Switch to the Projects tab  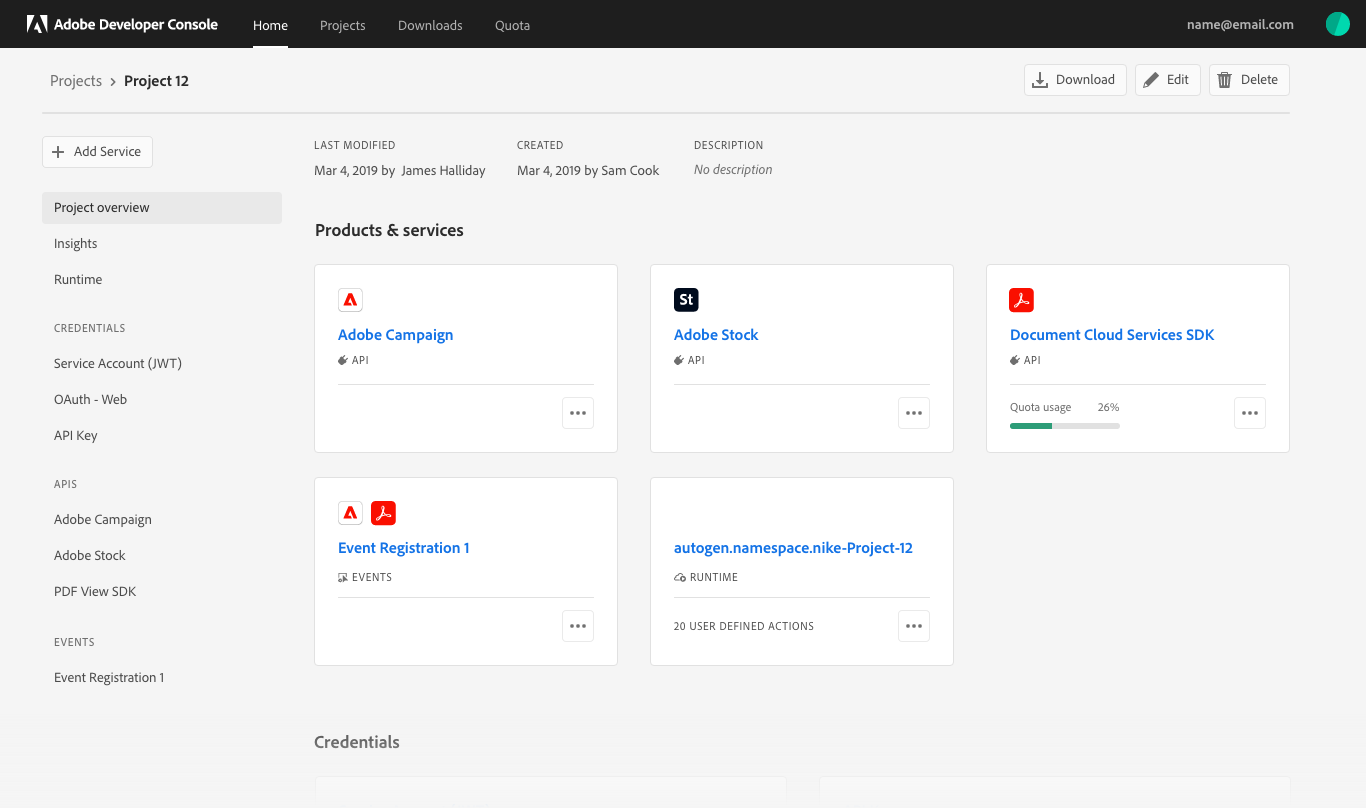(342, 25)
